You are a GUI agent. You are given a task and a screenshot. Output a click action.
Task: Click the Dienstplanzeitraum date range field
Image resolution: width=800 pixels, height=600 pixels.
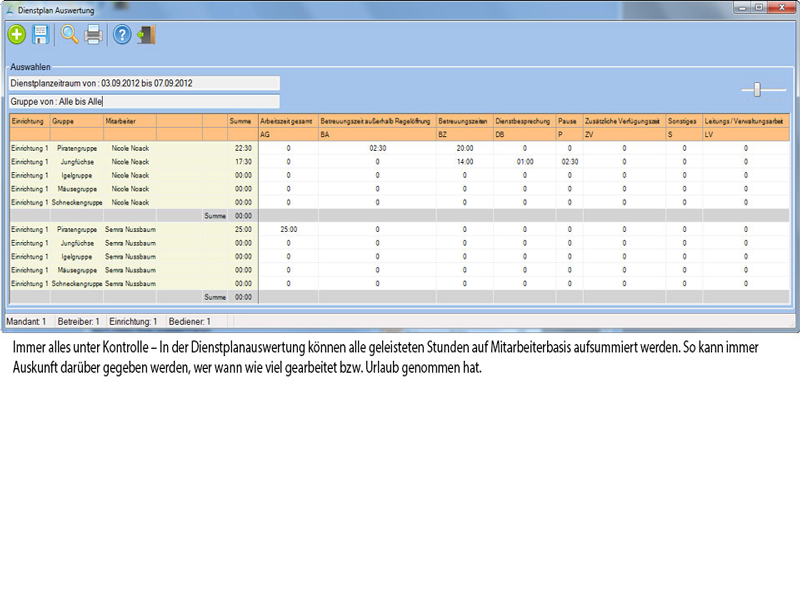tap(143, 83)
